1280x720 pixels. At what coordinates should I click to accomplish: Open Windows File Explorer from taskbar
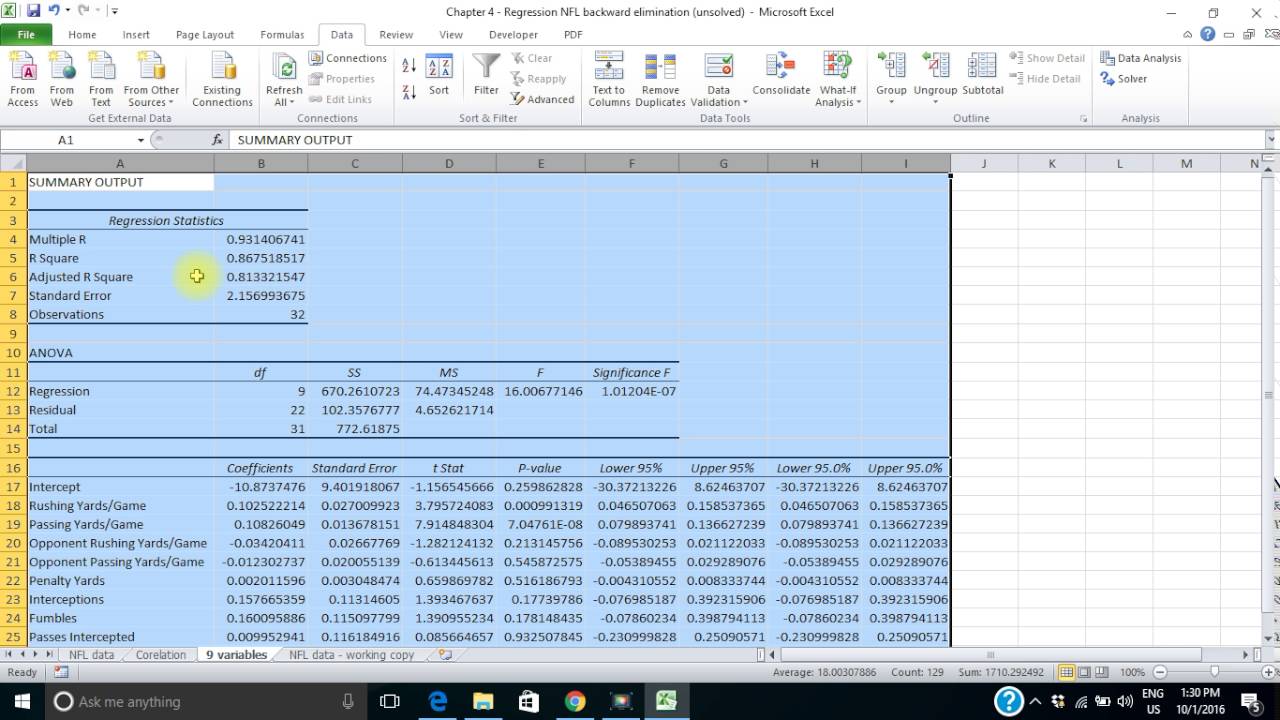(483, 701)
